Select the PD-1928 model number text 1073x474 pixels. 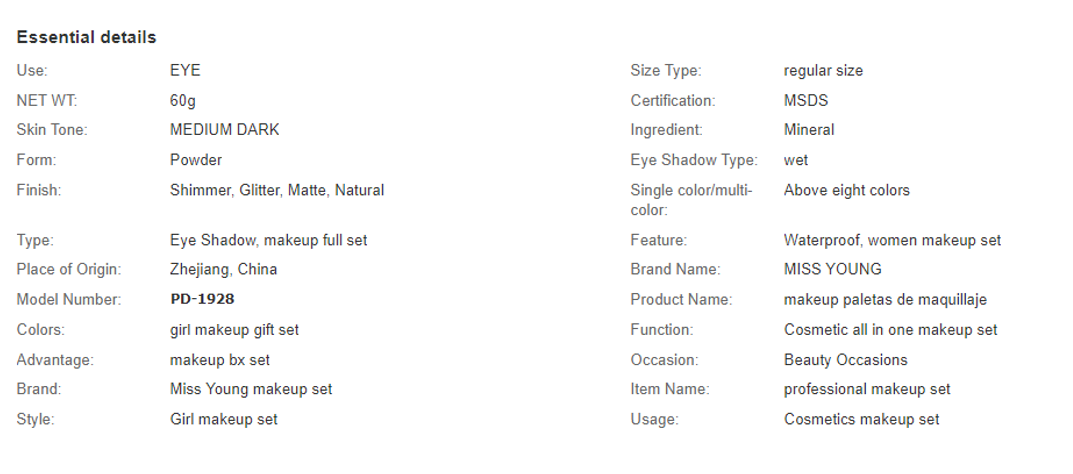coord(202,300)
